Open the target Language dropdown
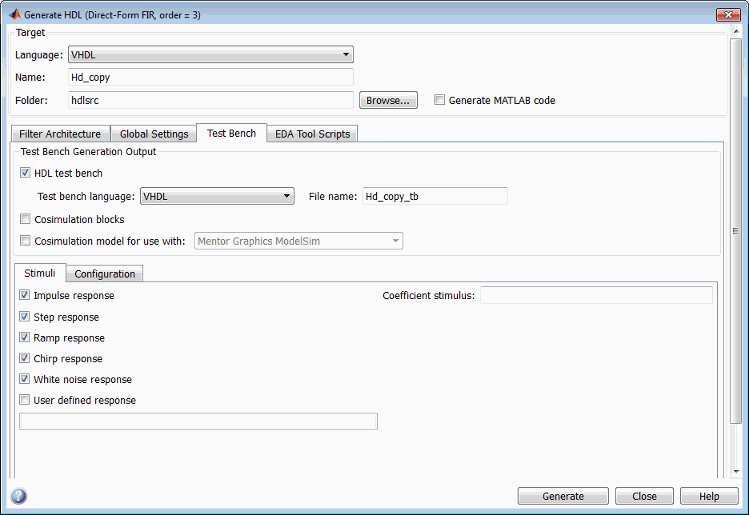Screen dimensions: 749x515 211,54
